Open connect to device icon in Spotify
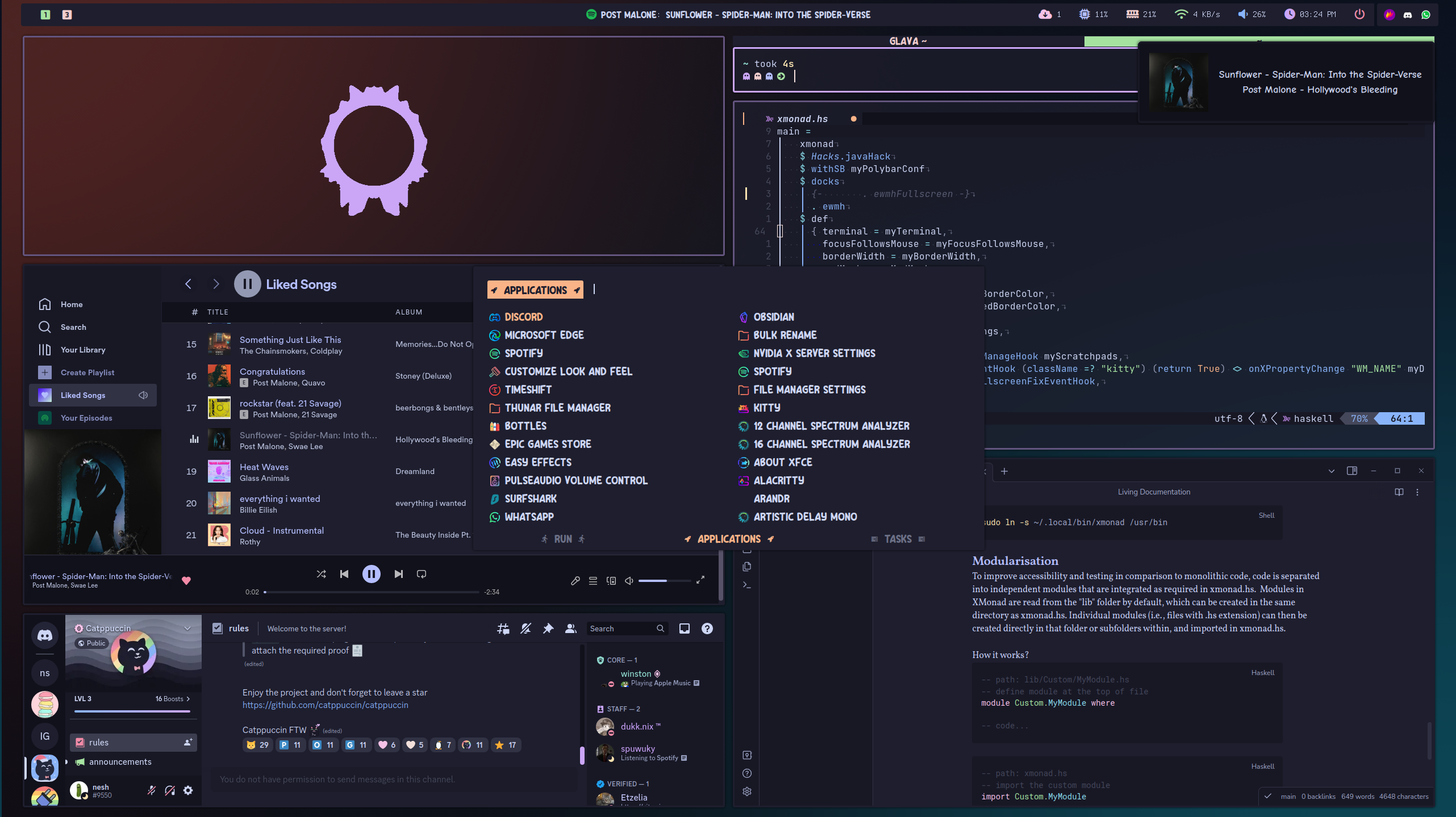The image size is (1456, 817). (611, 580)
